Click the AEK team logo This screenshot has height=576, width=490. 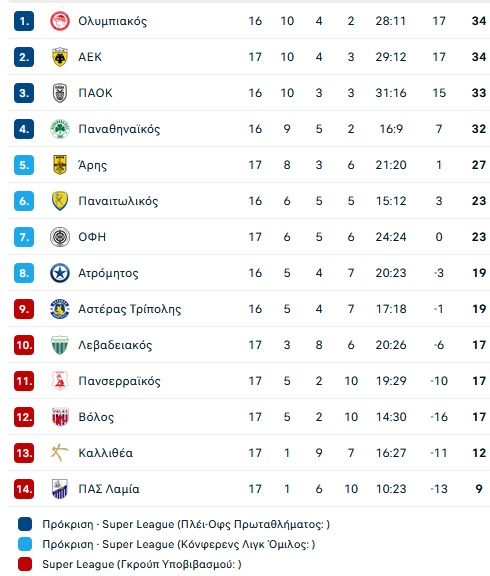pyautogui.click(x=60, y=57)
